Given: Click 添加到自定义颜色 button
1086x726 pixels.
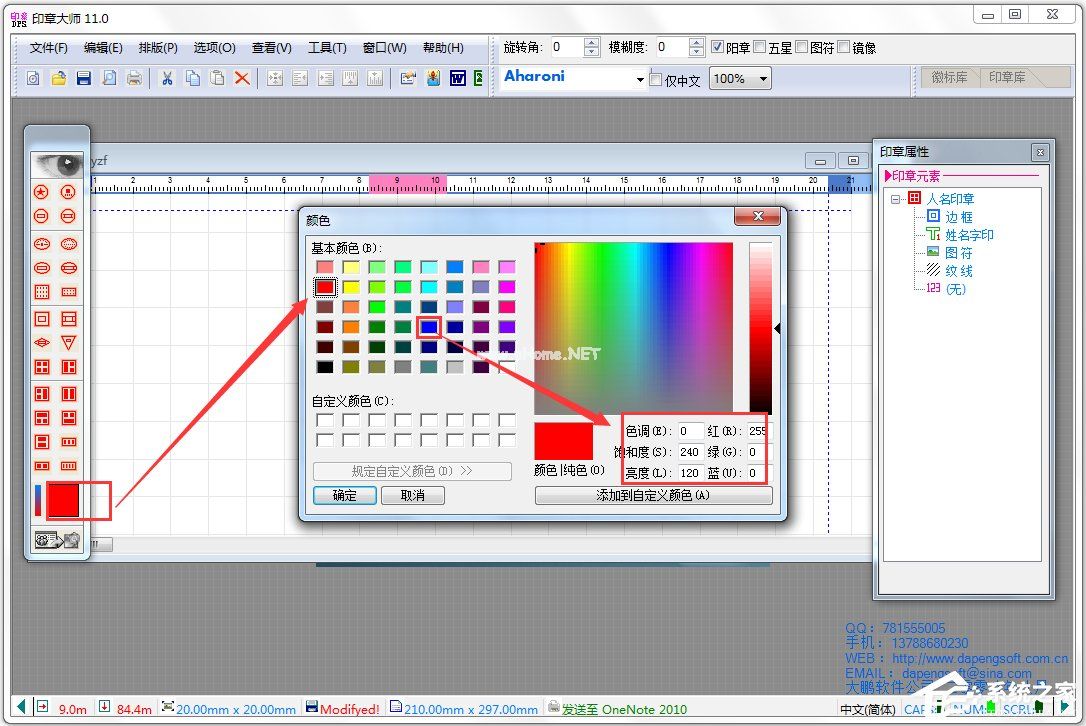Looking at the screenshot, I should point(653,495).
